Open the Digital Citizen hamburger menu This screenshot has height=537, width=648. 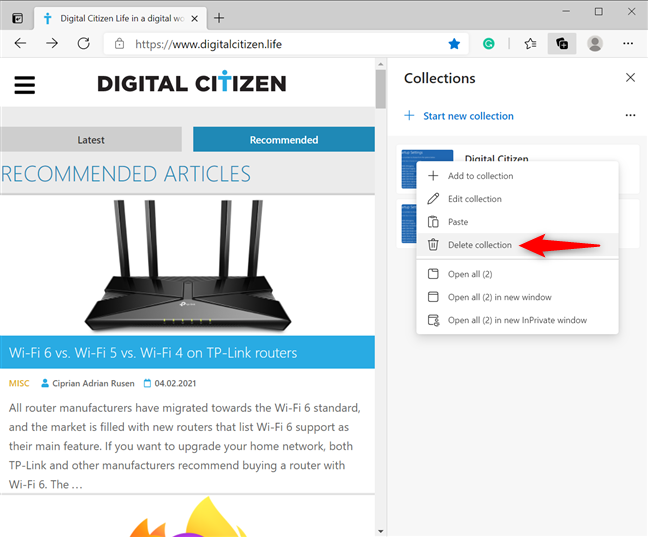click(24, 85)
